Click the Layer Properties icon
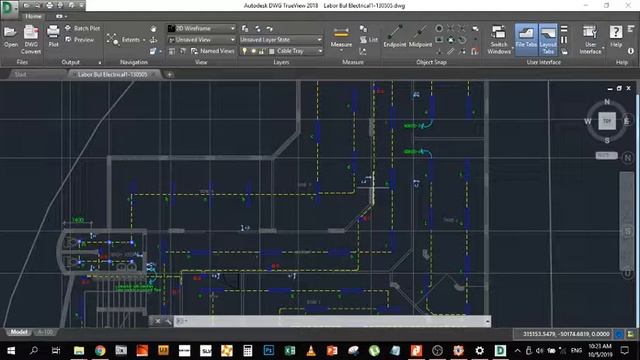This screenshot has width=640, height=360. 244,28
